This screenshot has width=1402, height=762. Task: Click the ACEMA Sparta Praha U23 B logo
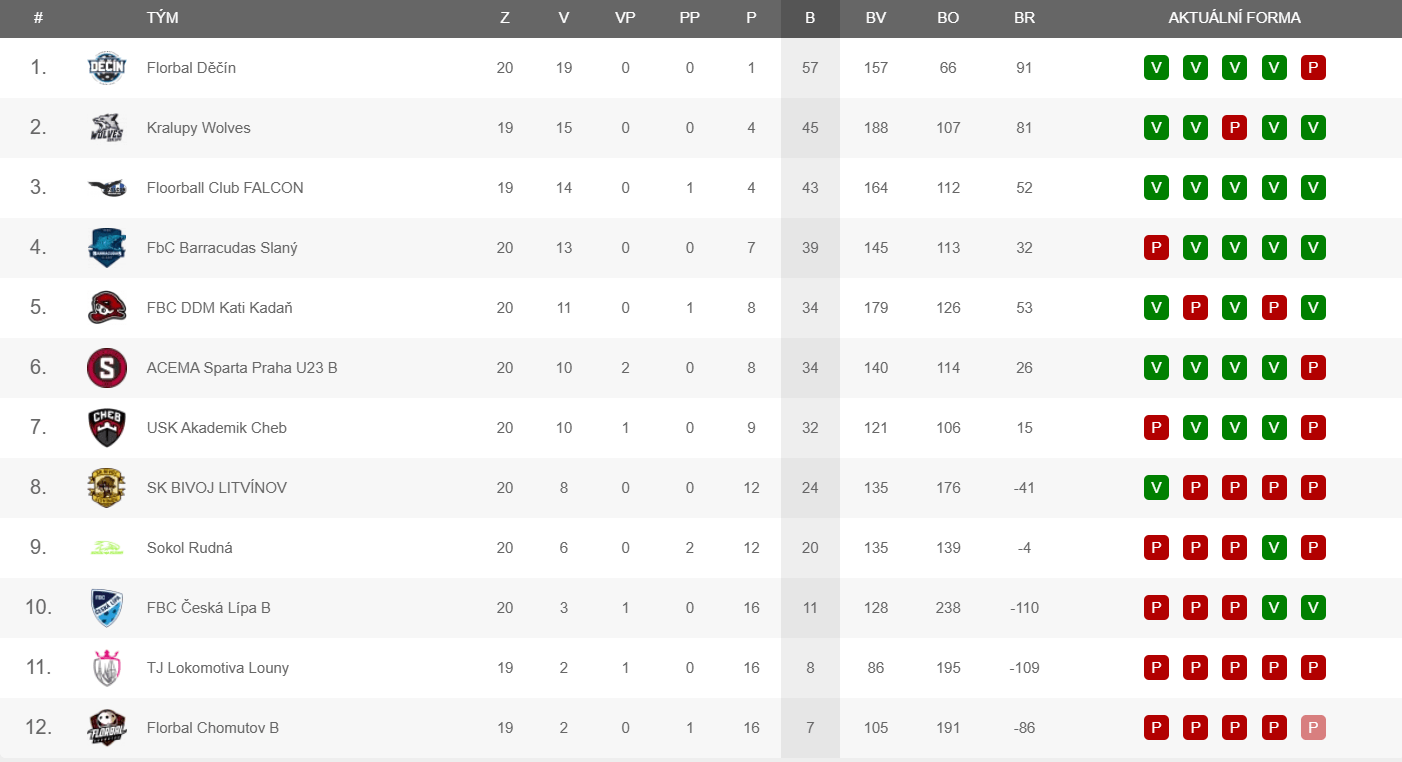107,368
